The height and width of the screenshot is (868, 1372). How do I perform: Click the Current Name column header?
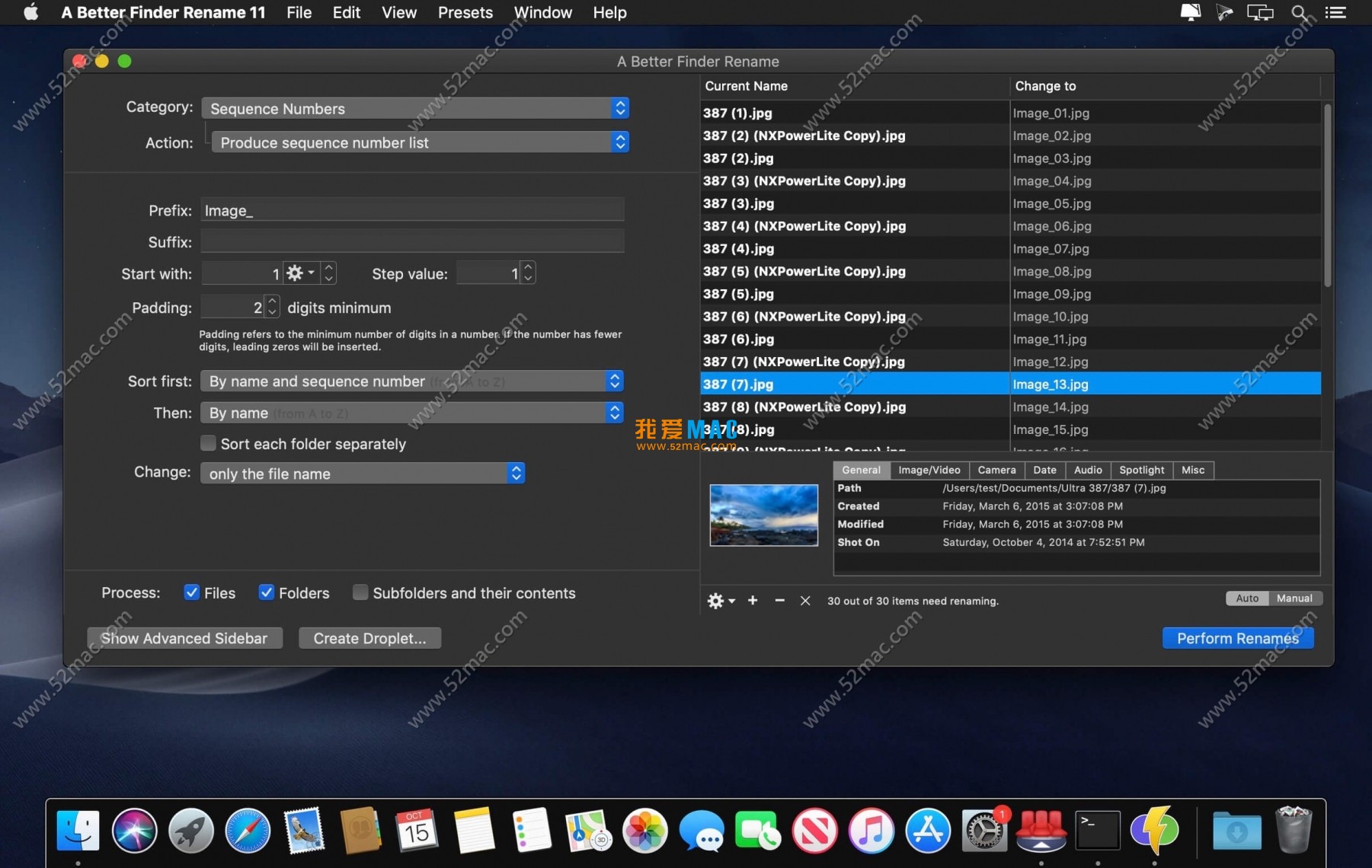855,86
